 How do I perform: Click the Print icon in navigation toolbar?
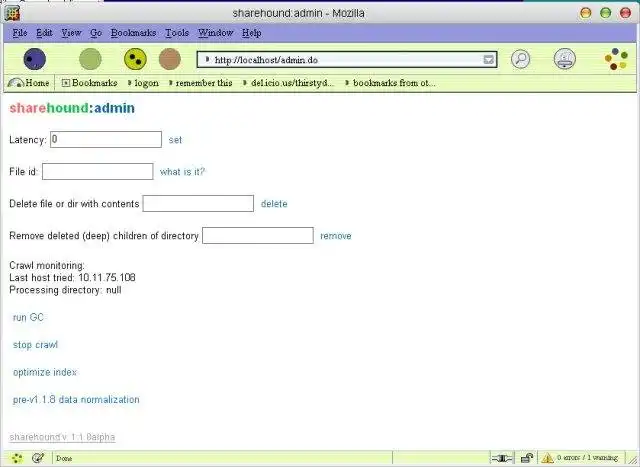click(564, 59)
